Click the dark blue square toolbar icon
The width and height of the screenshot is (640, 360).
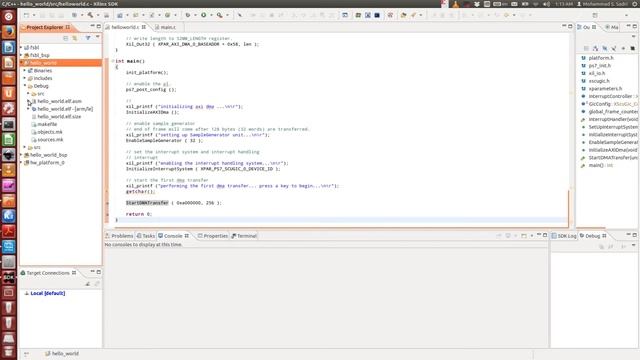click(377, 15)
